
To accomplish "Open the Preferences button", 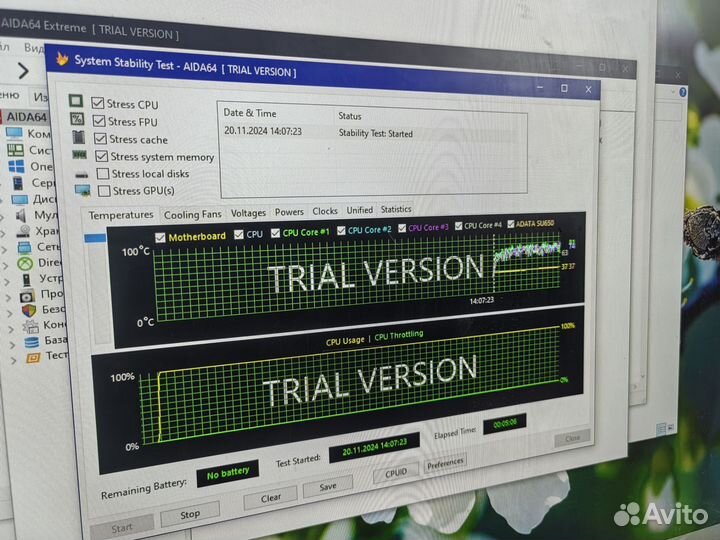I will [x=445, y=464].
